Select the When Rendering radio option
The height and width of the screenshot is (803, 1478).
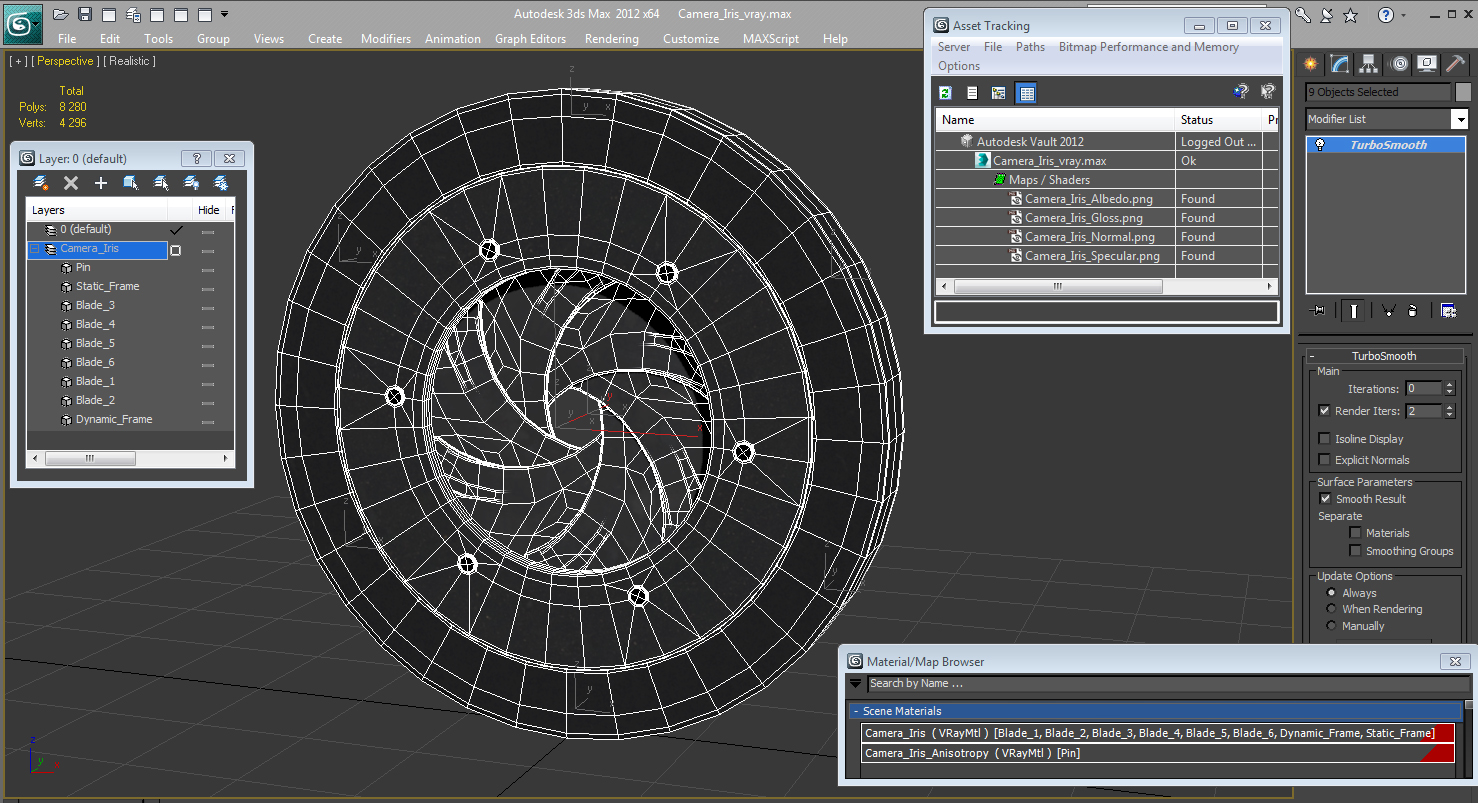point(1331,609)
